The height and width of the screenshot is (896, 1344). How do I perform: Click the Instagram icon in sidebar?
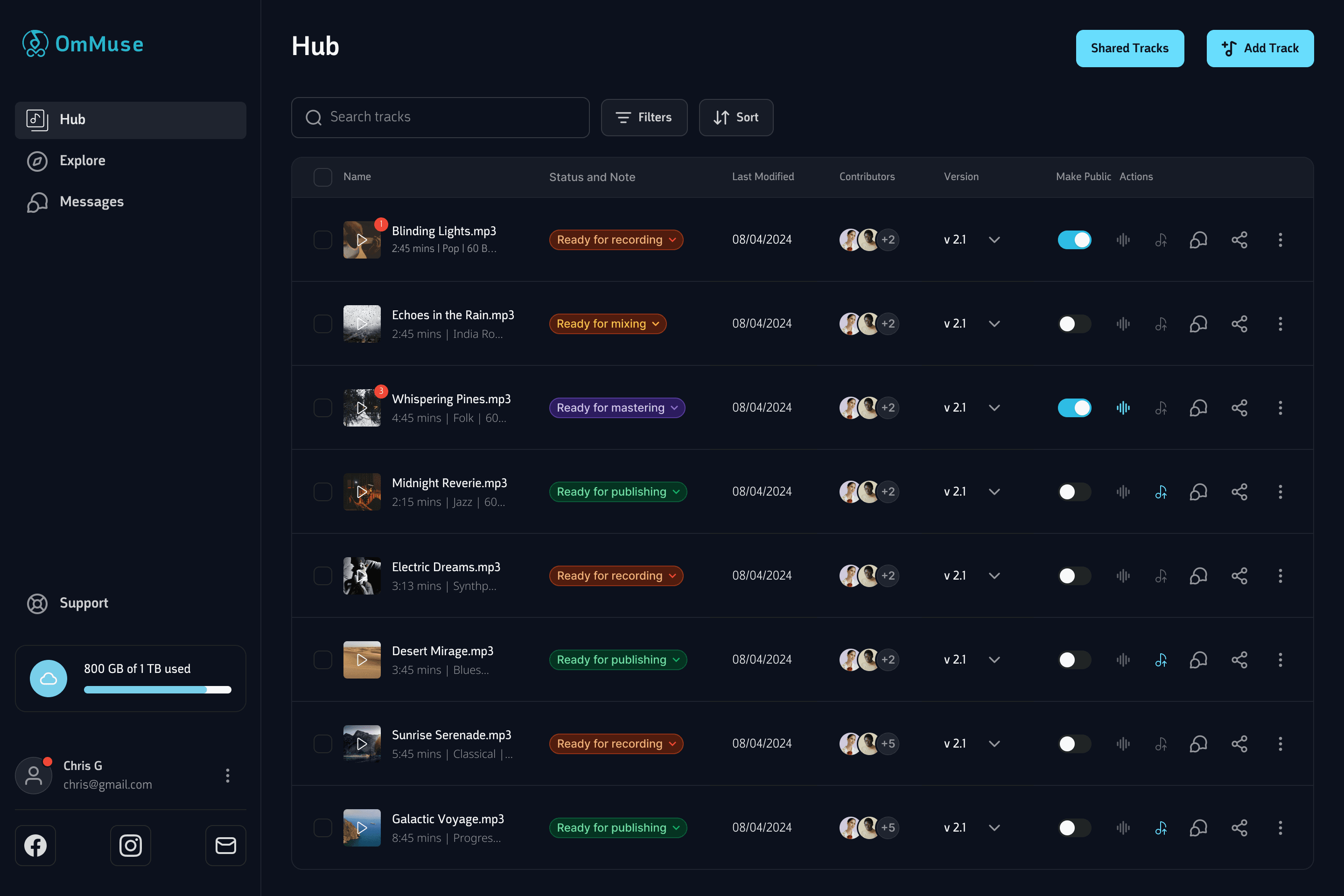coord(130,845)
